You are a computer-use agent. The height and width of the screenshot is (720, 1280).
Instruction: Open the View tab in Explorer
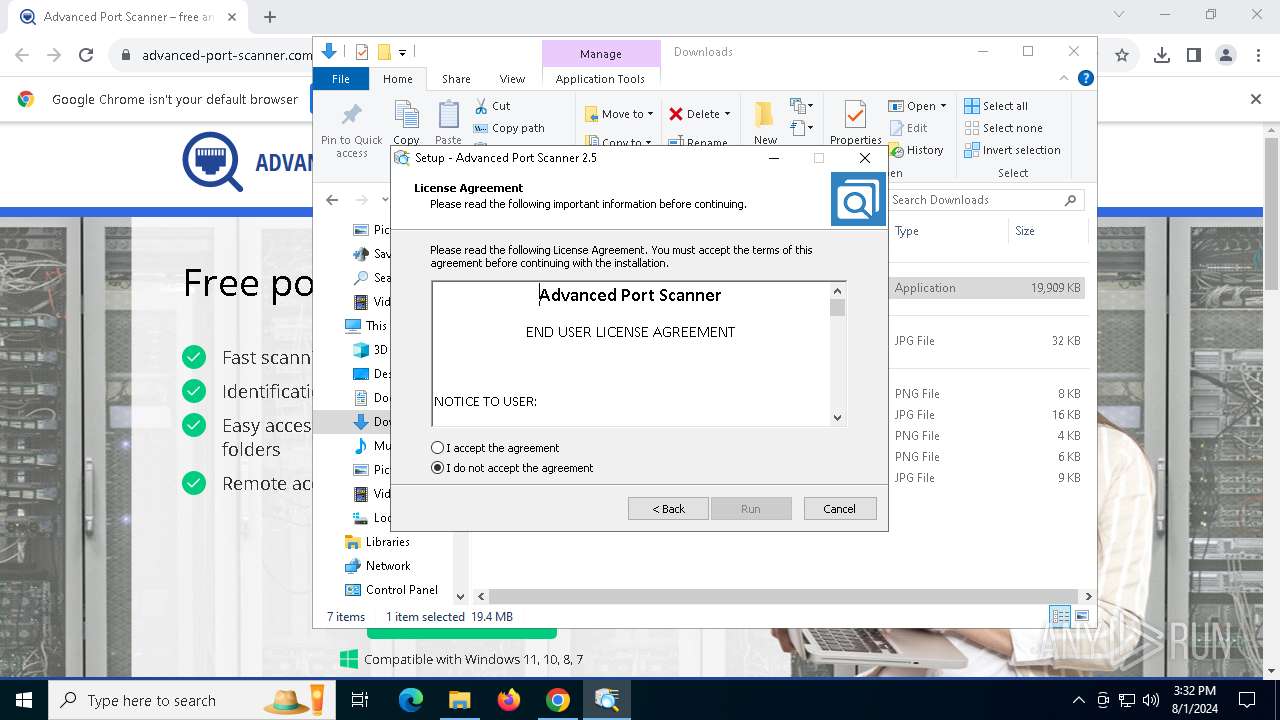coord(512,79)
